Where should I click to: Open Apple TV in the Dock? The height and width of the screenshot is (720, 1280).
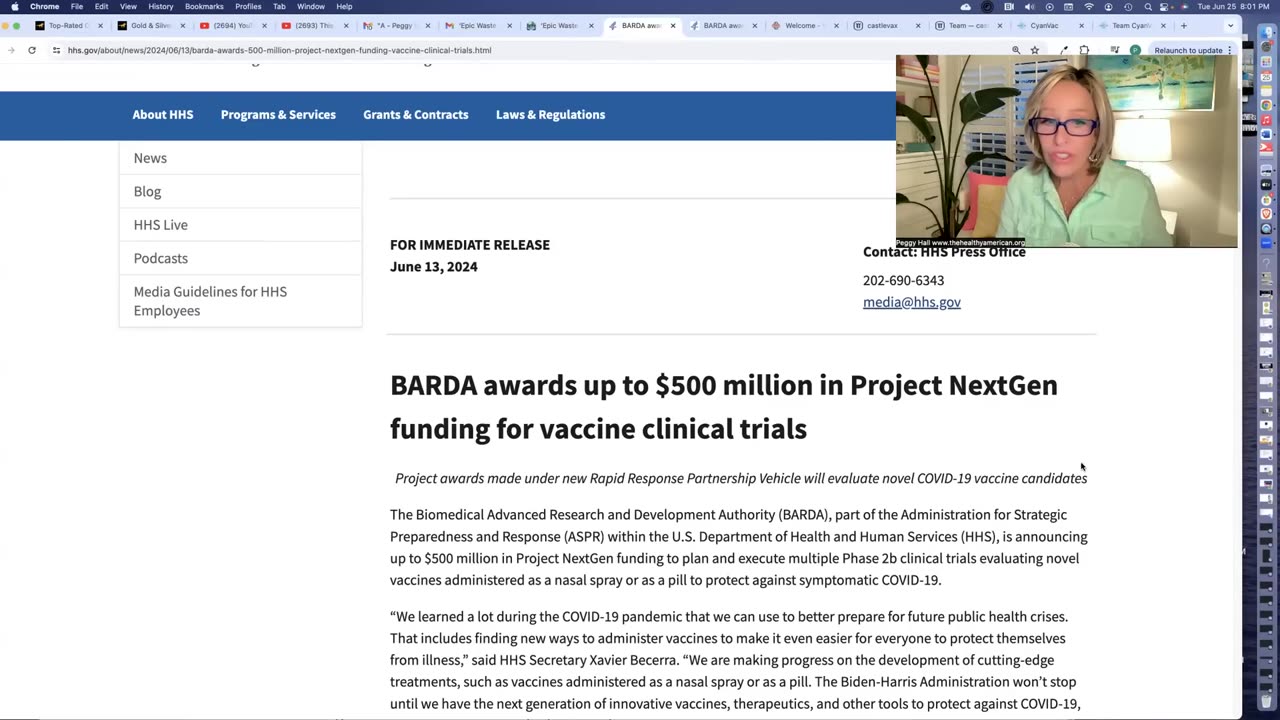point(1266,185)
